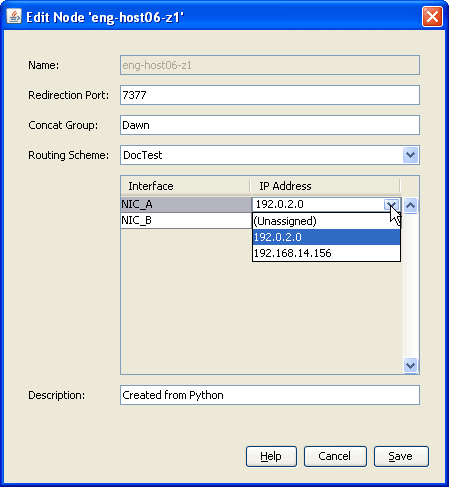Click the disabled Name field
The image size is (449, 487).
[x=270, y=65]
